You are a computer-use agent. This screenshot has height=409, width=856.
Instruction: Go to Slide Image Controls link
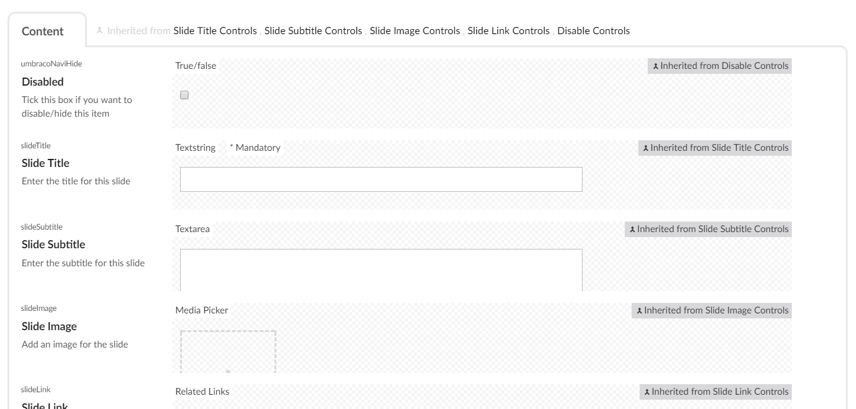(x=414, y=31)
